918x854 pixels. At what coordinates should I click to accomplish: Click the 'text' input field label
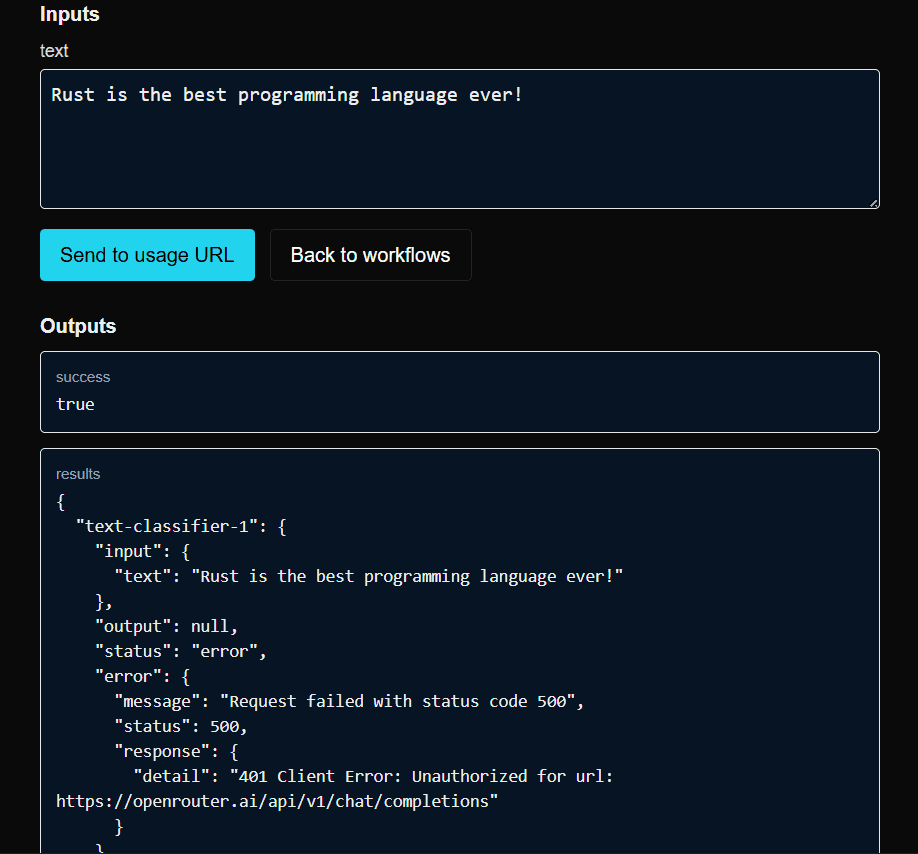tap(54, 51)
